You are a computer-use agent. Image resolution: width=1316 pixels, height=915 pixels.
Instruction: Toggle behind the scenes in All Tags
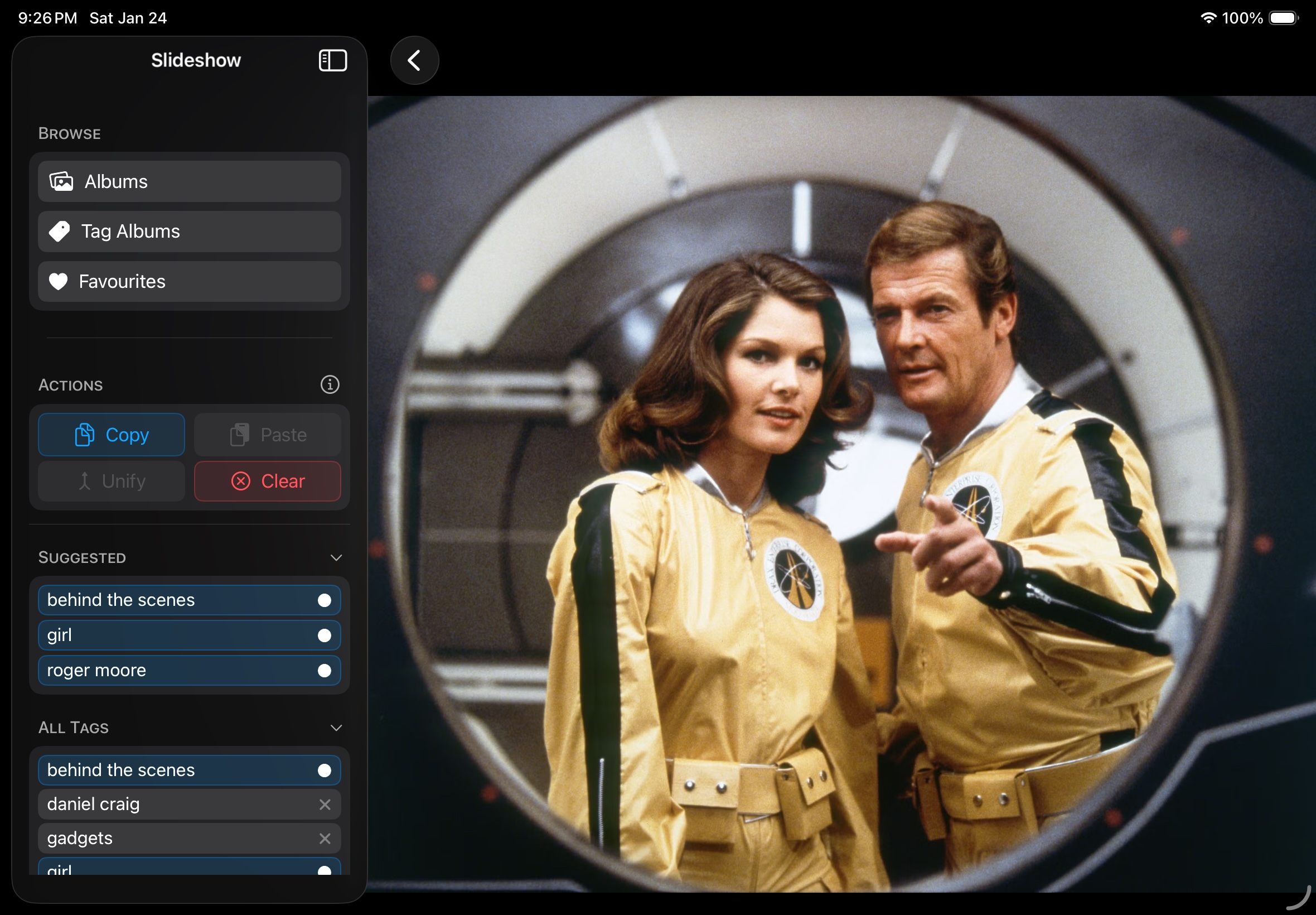pos(189,770)
